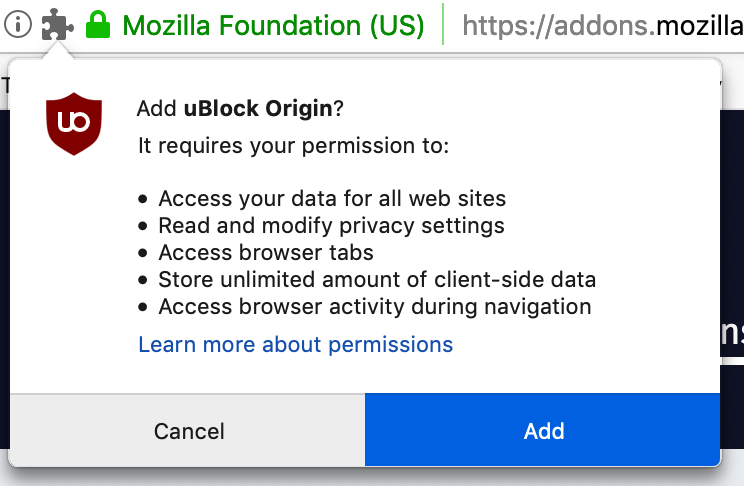Screen dimensions: 744x486
Task: Show Mozilla Foundation (US) site identity details
Action: pyautogui.click(x=273, y=25)
